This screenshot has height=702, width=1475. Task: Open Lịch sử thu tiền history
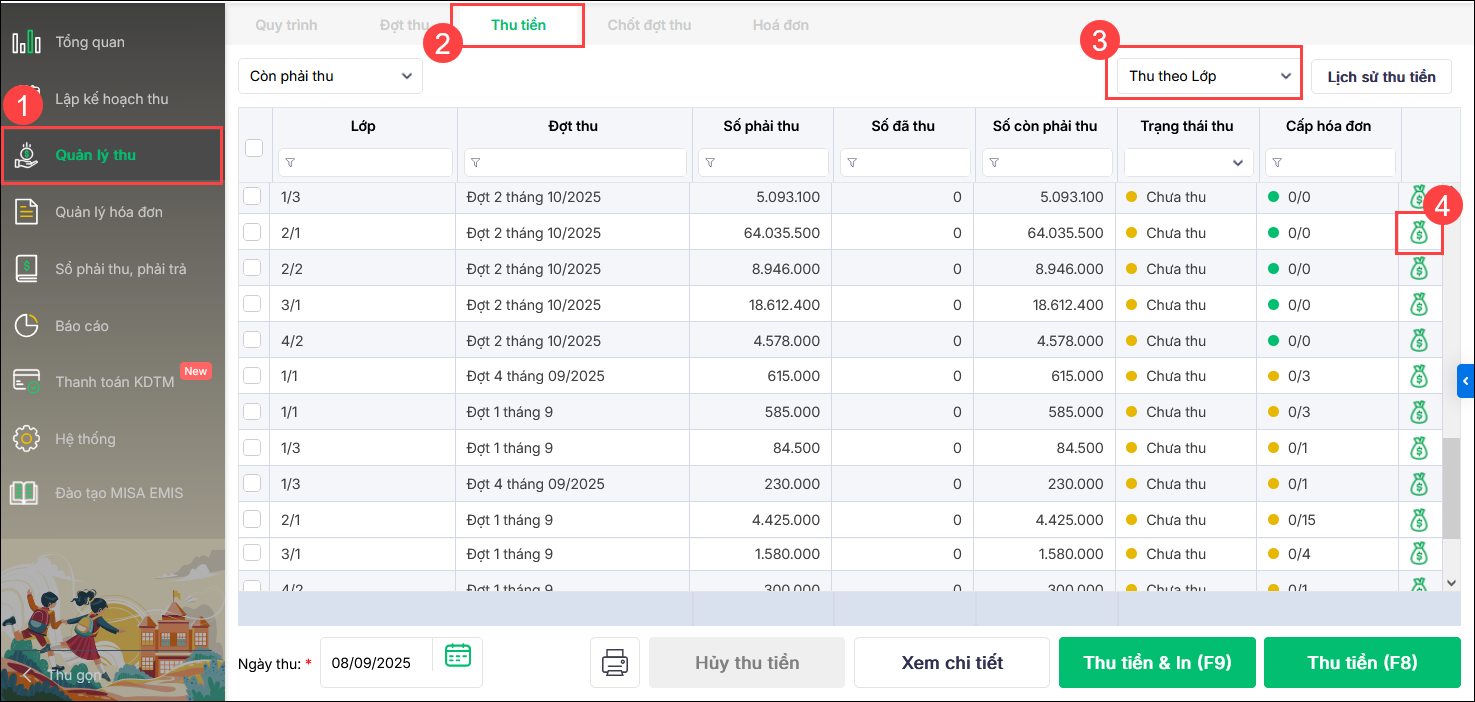(1381, 76)
